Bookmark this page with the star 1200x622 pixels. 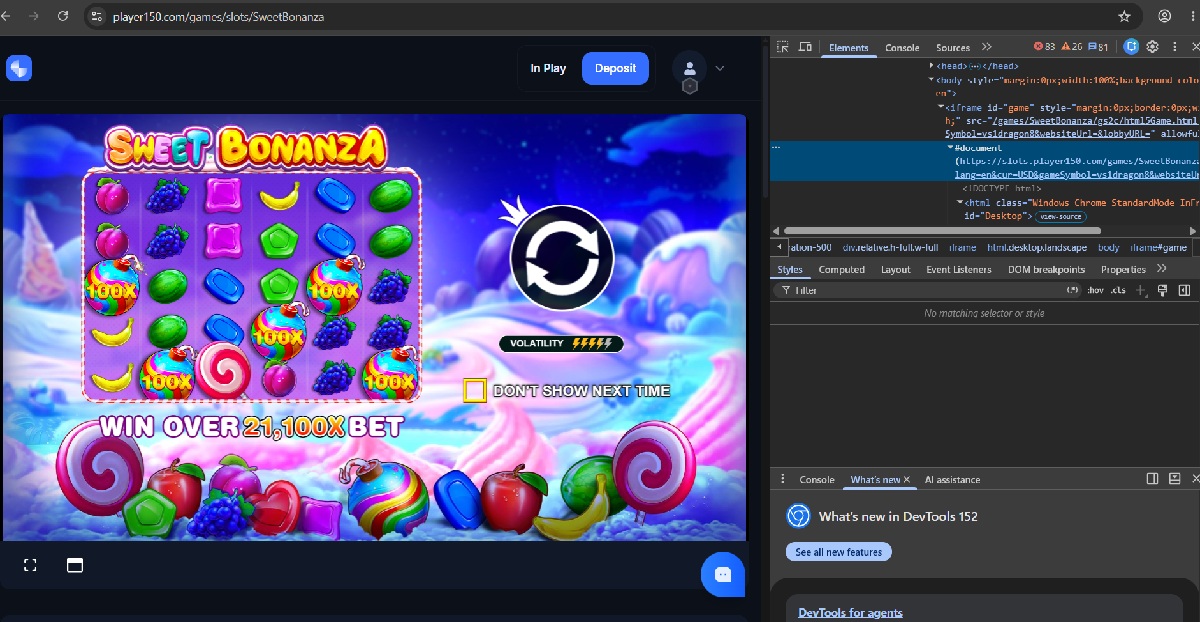click(1124, 16)
